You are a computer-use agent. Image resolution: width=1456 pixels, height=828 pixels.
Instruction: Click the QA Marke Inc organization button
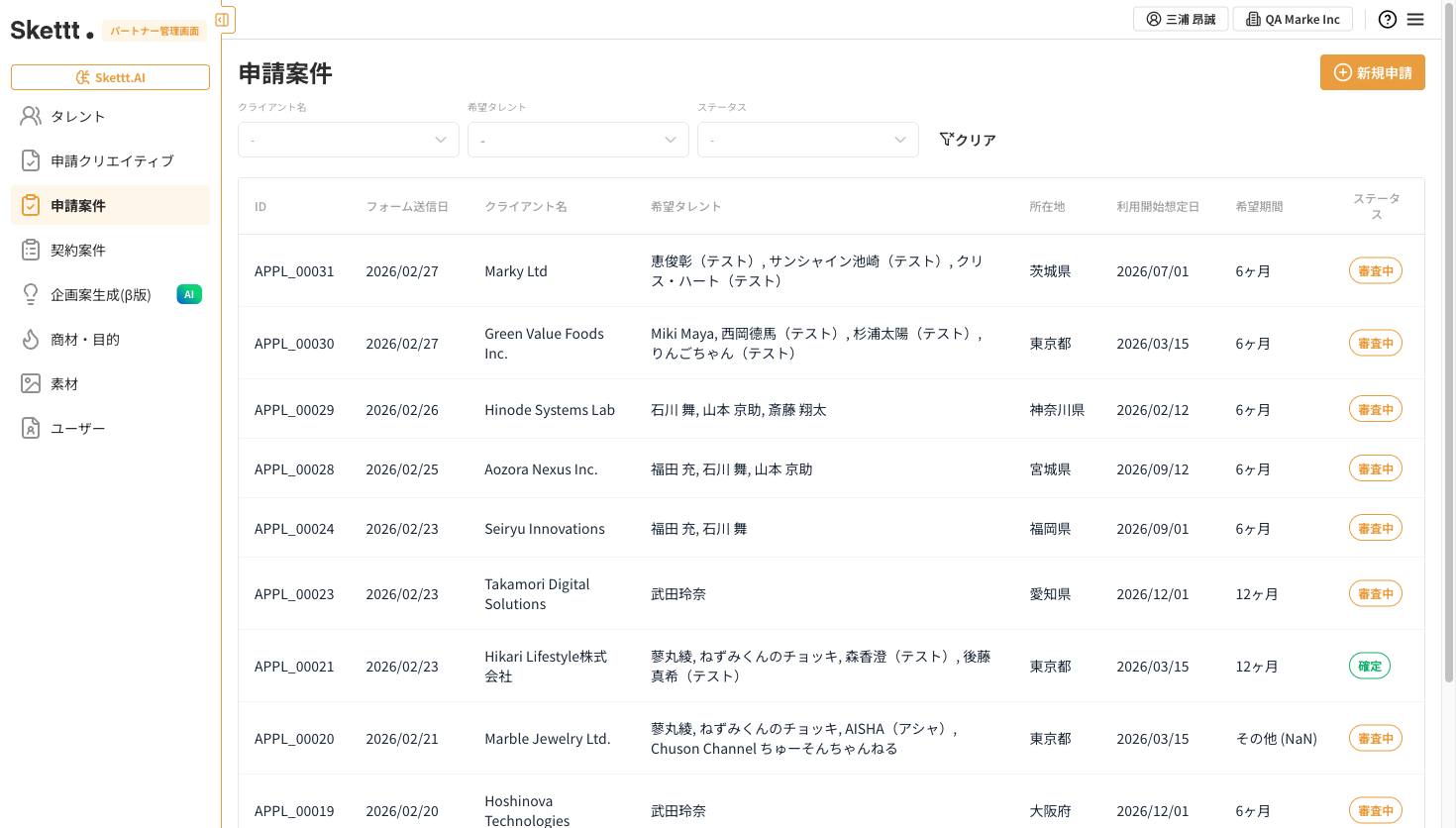click(1292, 19)
